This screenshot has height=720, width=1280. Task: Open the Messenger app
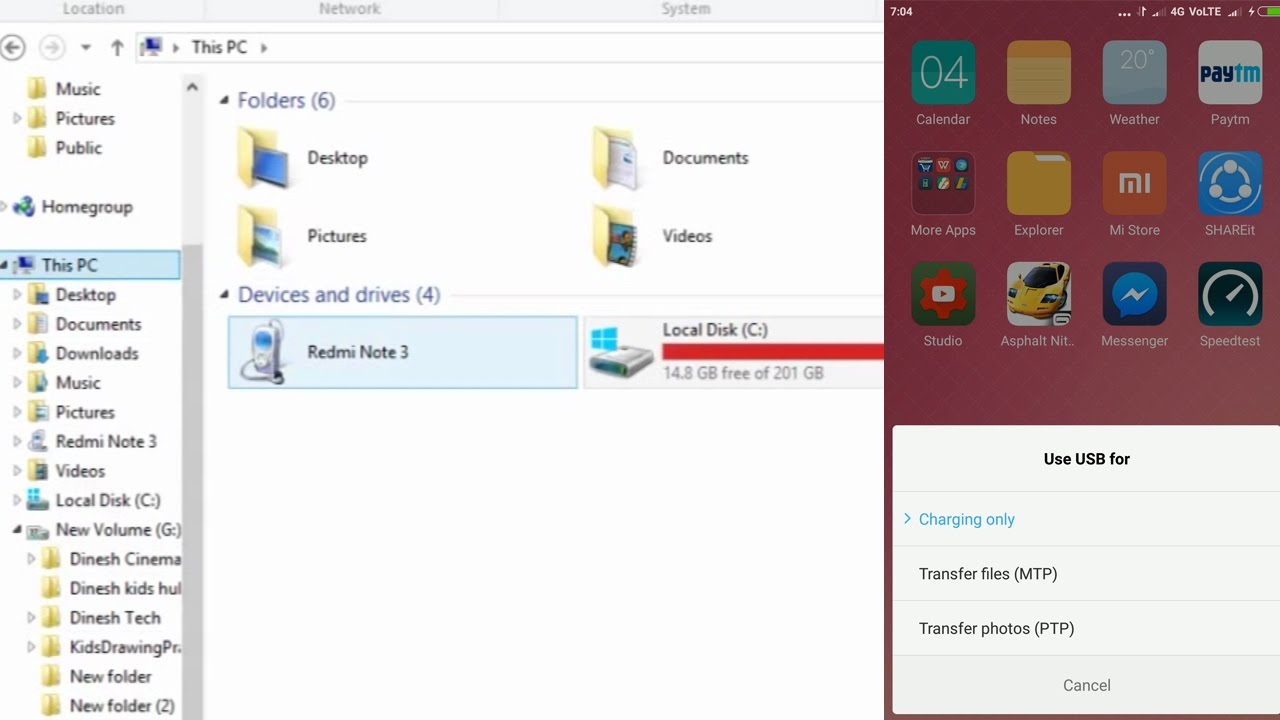pyautogui.click(x=1134, y=294)
